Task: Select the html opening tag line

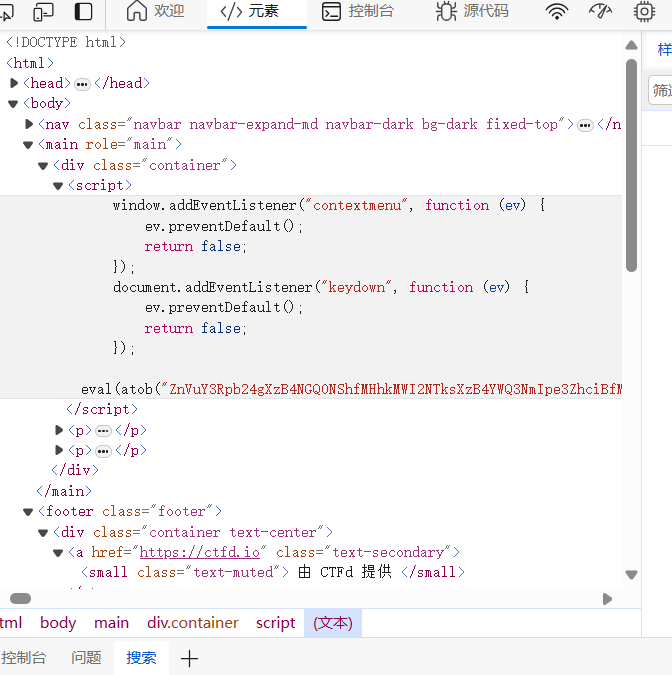Action: coord(30,63)
